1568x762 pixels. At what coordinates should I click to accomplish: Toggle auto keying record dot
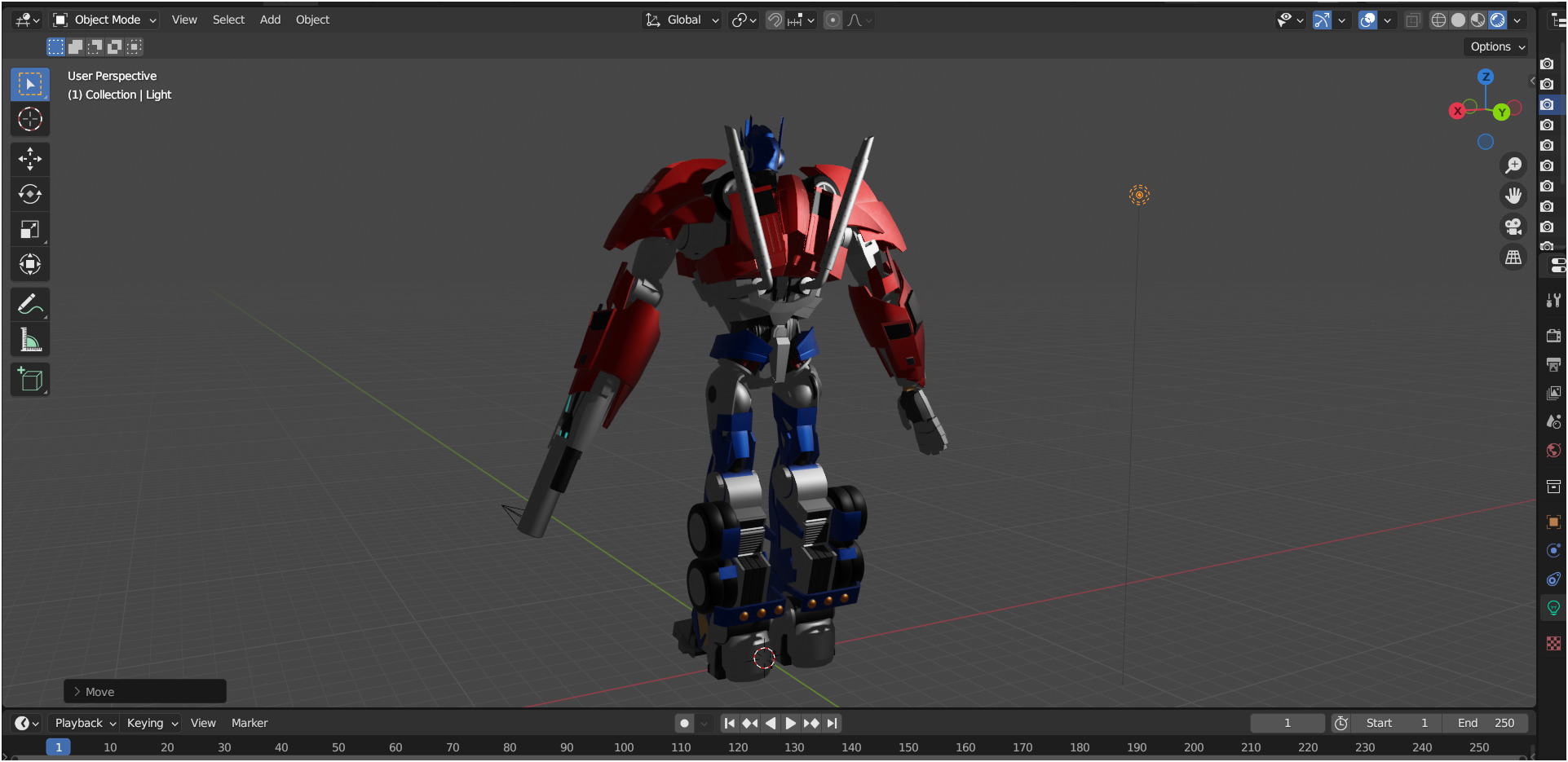684,723
